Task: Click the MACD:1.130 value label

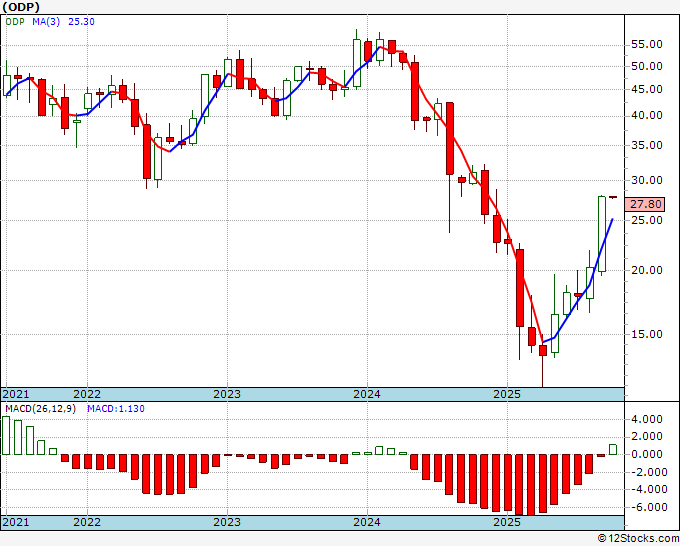Action: [x=116, y=409]
